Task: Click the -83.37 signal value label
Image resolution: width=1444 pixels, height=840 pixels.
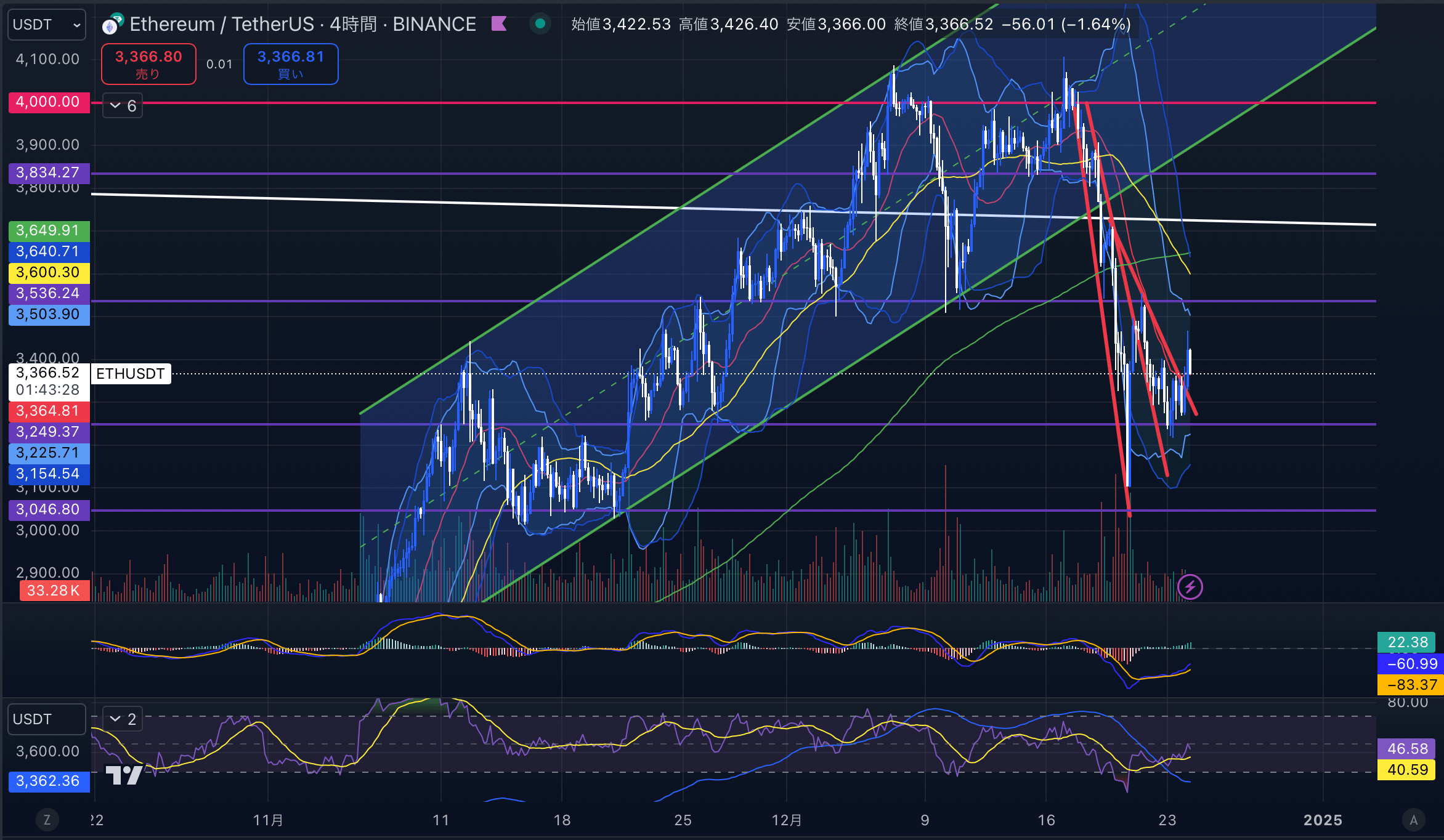Action: (x=1411, y=685)
